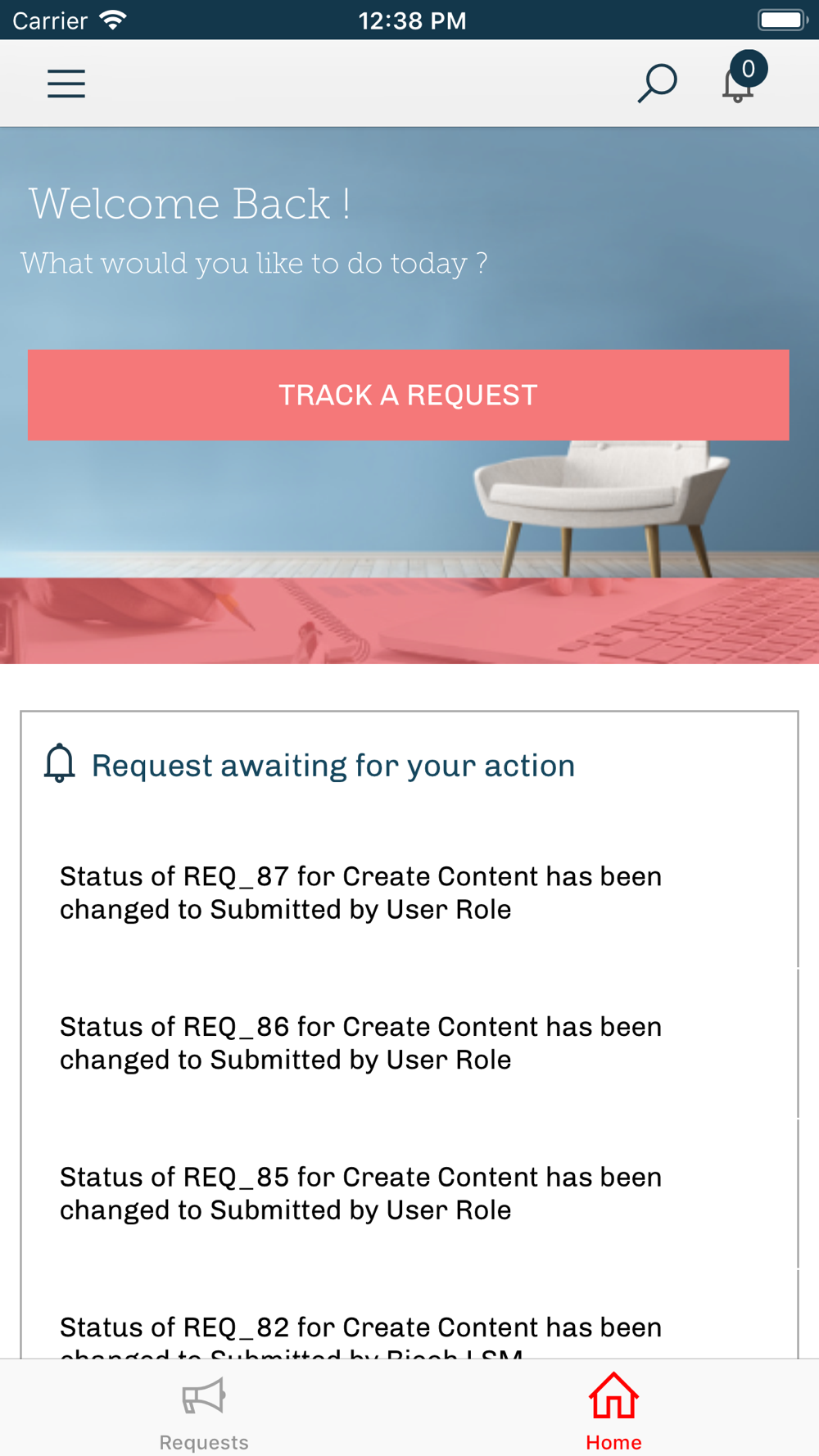819x1456 pixels.
Task: Tap the Requests megaphone icon
Action: point(203,1397)
